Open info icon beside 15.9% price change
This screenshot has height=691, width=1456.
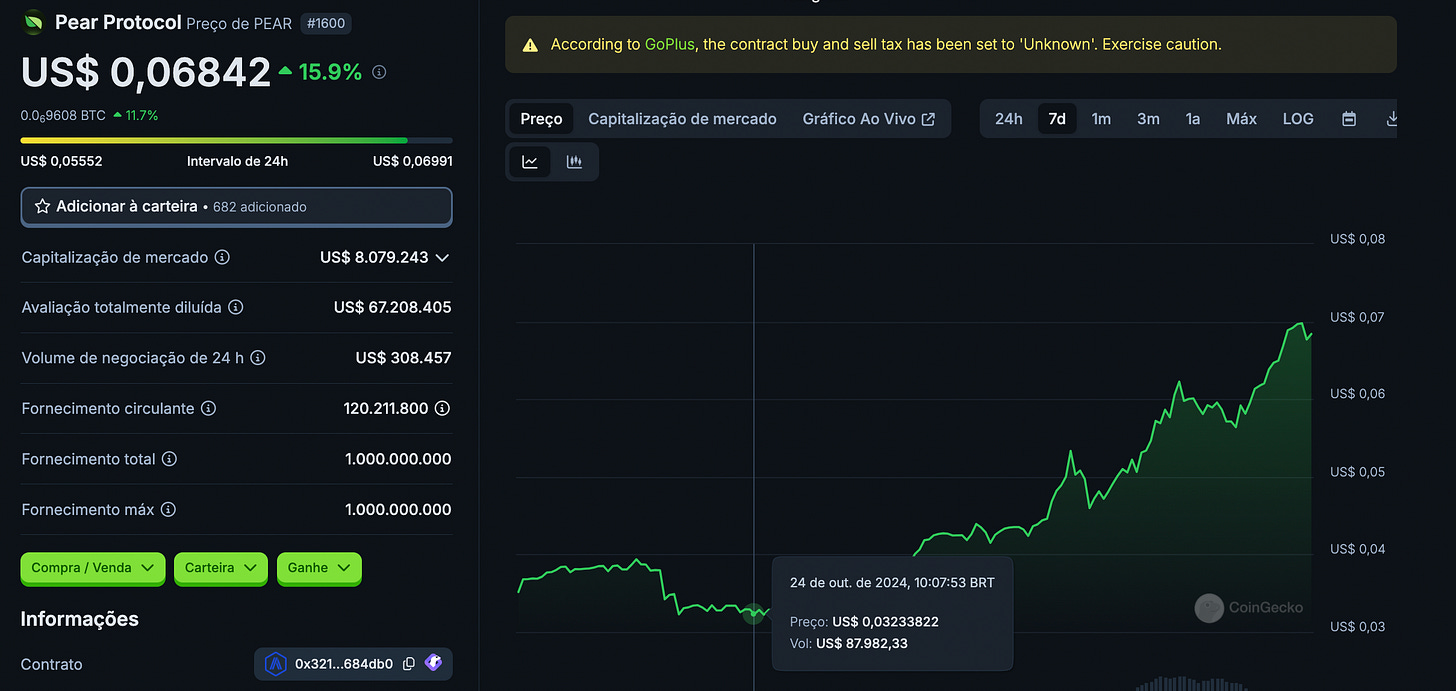[379, 73]
